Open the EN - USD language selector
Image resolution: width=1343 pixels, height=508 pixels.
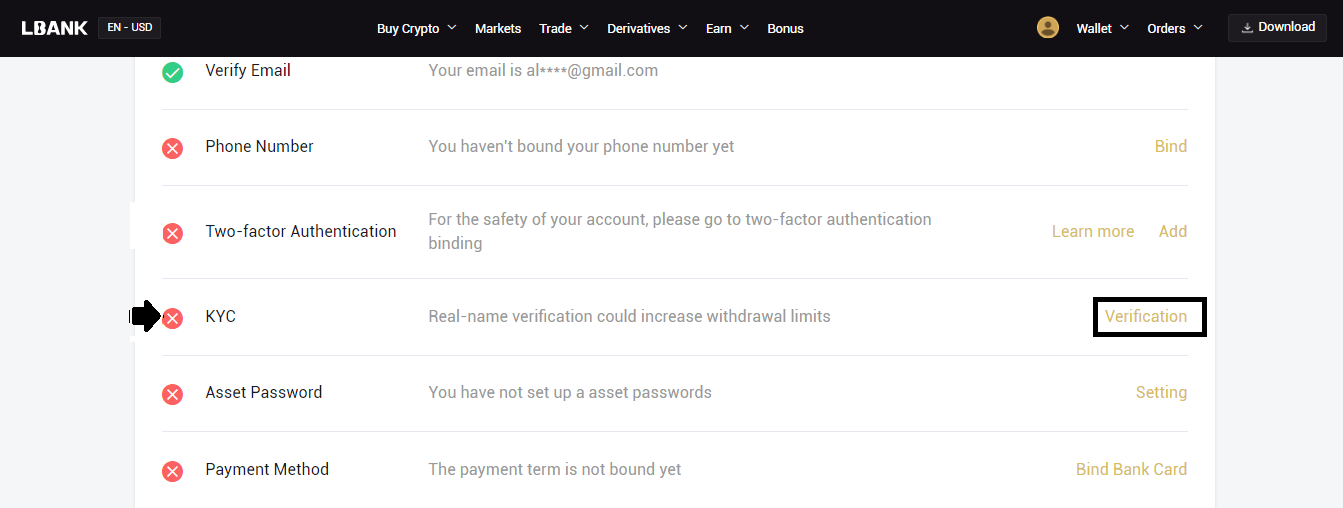(x=129, y=28)
